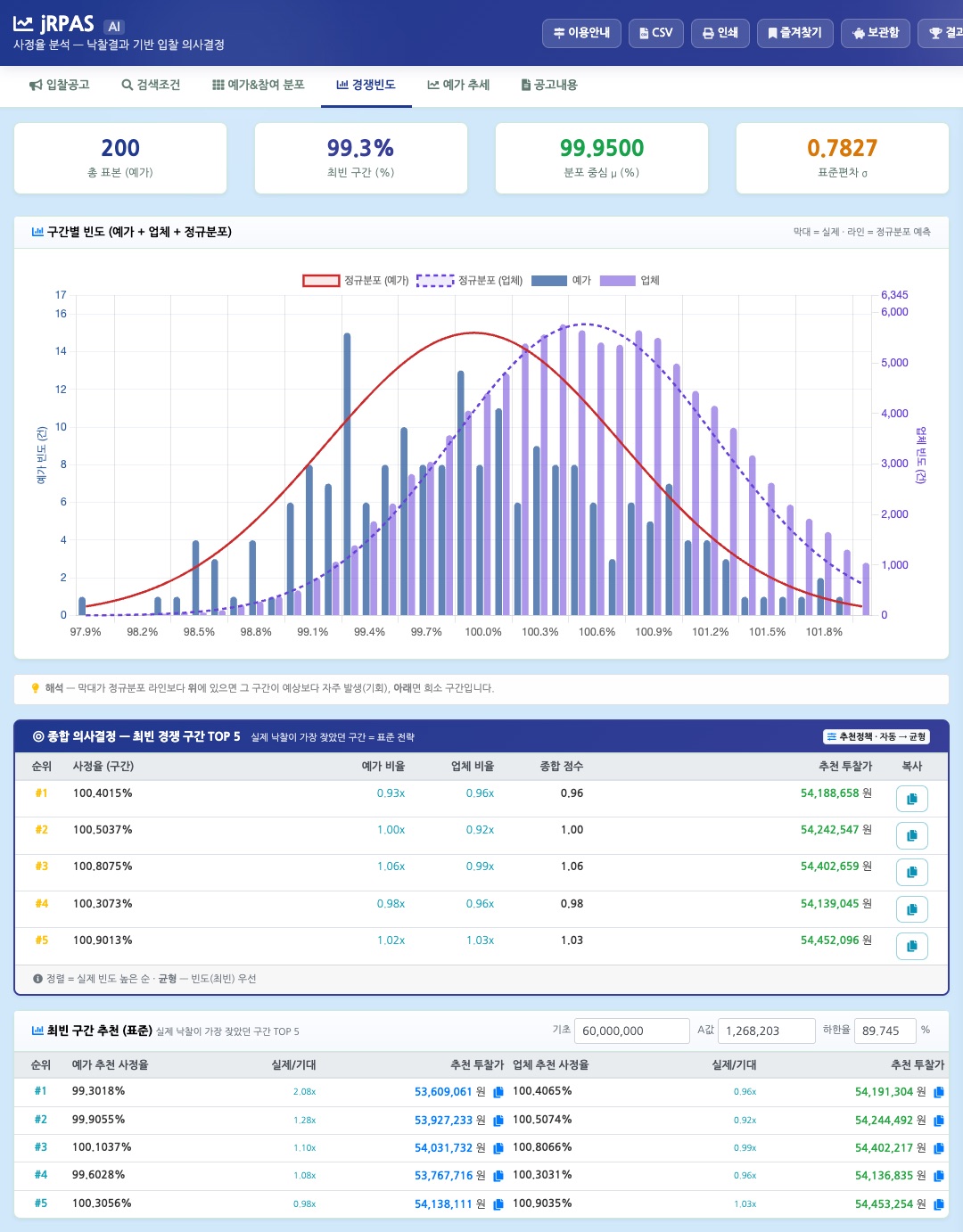This screenshot has width=963, height=1232.
Task: Click the A값 input field
Action: (767, 1031)
